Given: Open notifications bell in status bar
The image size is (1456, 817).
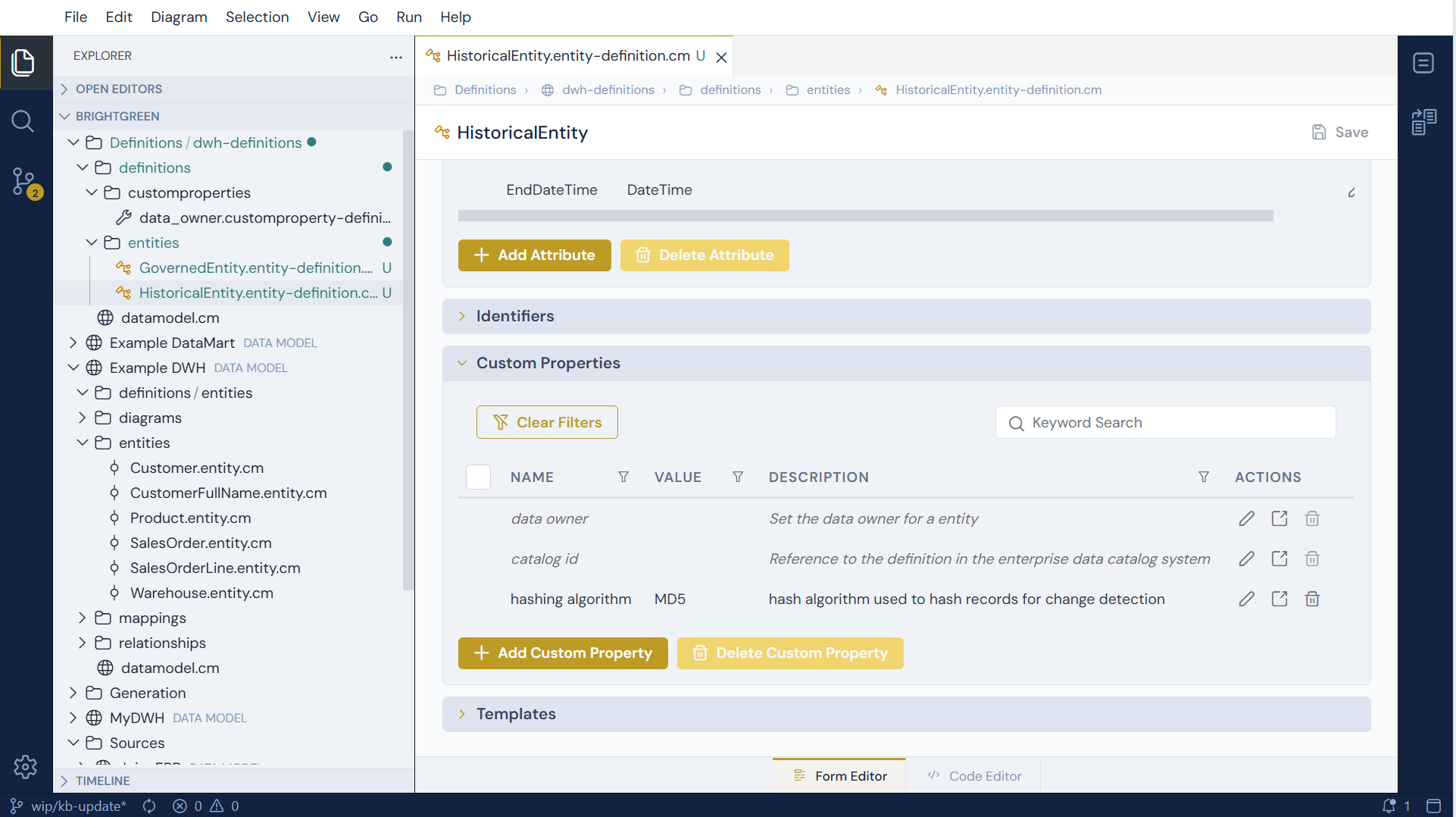Looking at the screenshot, I should (1389, 806).
